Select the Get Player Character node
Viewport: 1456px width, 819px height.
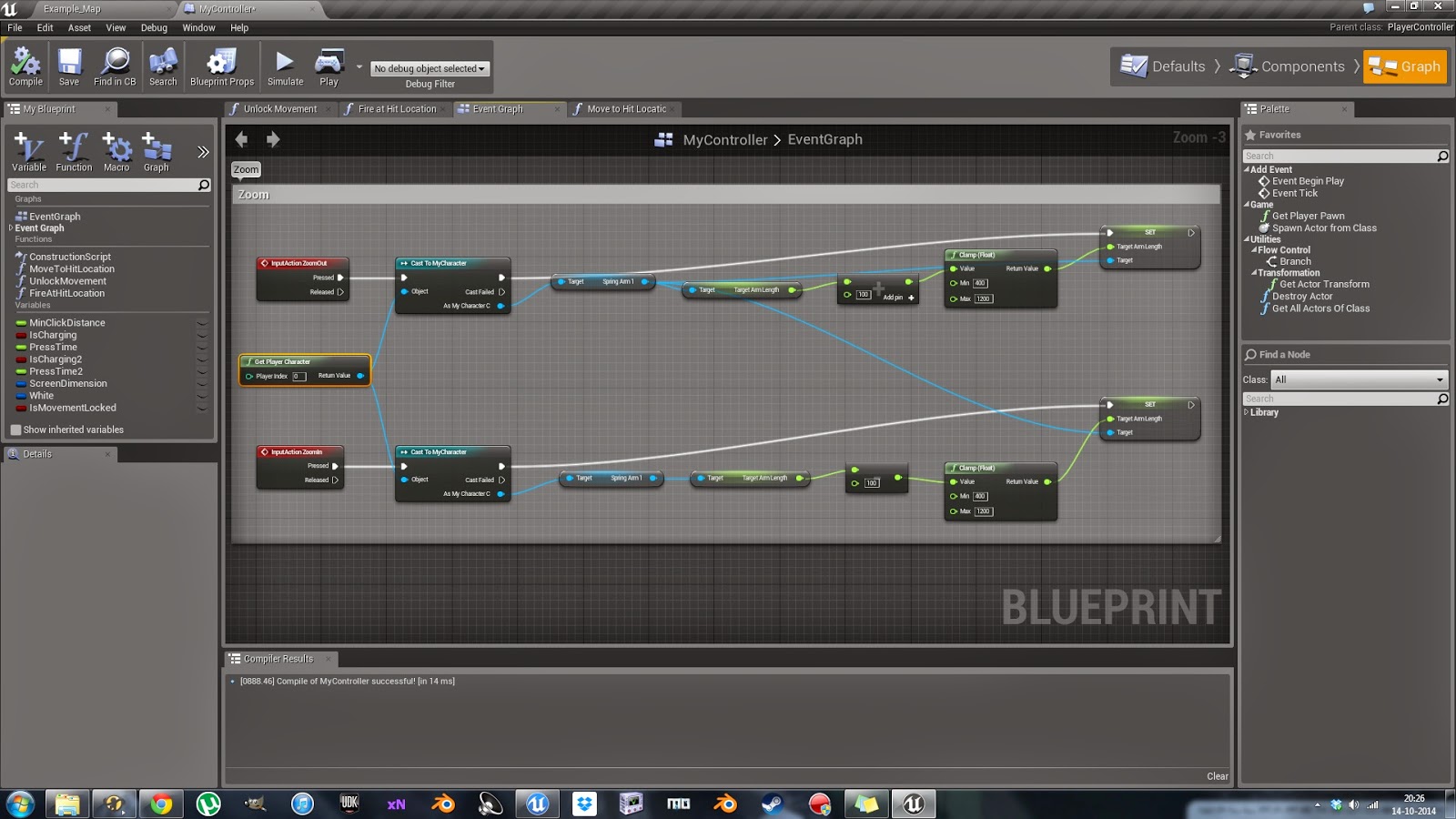(305, 370)
